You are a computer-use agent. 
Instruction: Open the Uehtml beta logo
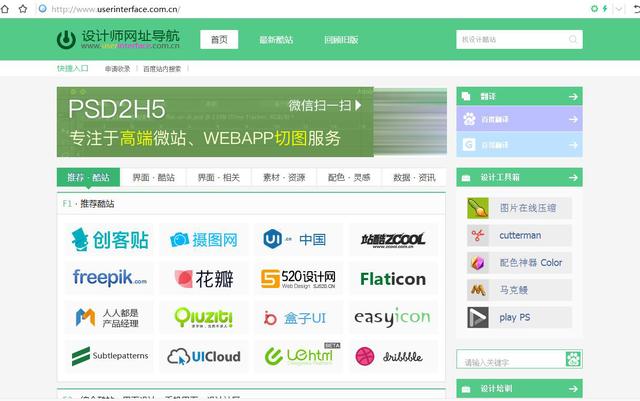(299, 356)
